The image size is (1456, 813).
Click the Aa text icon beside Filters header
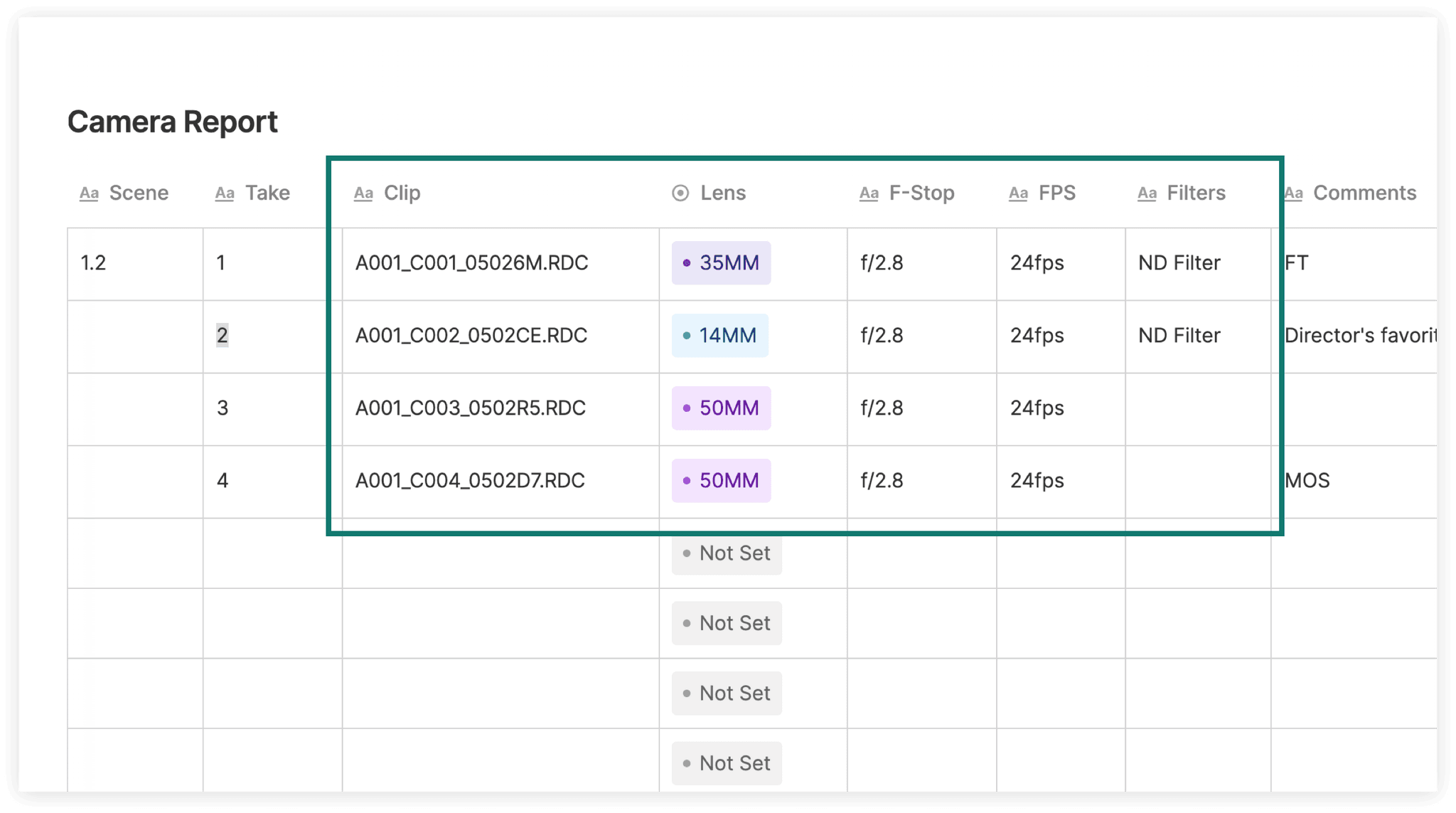point(1147,193)
